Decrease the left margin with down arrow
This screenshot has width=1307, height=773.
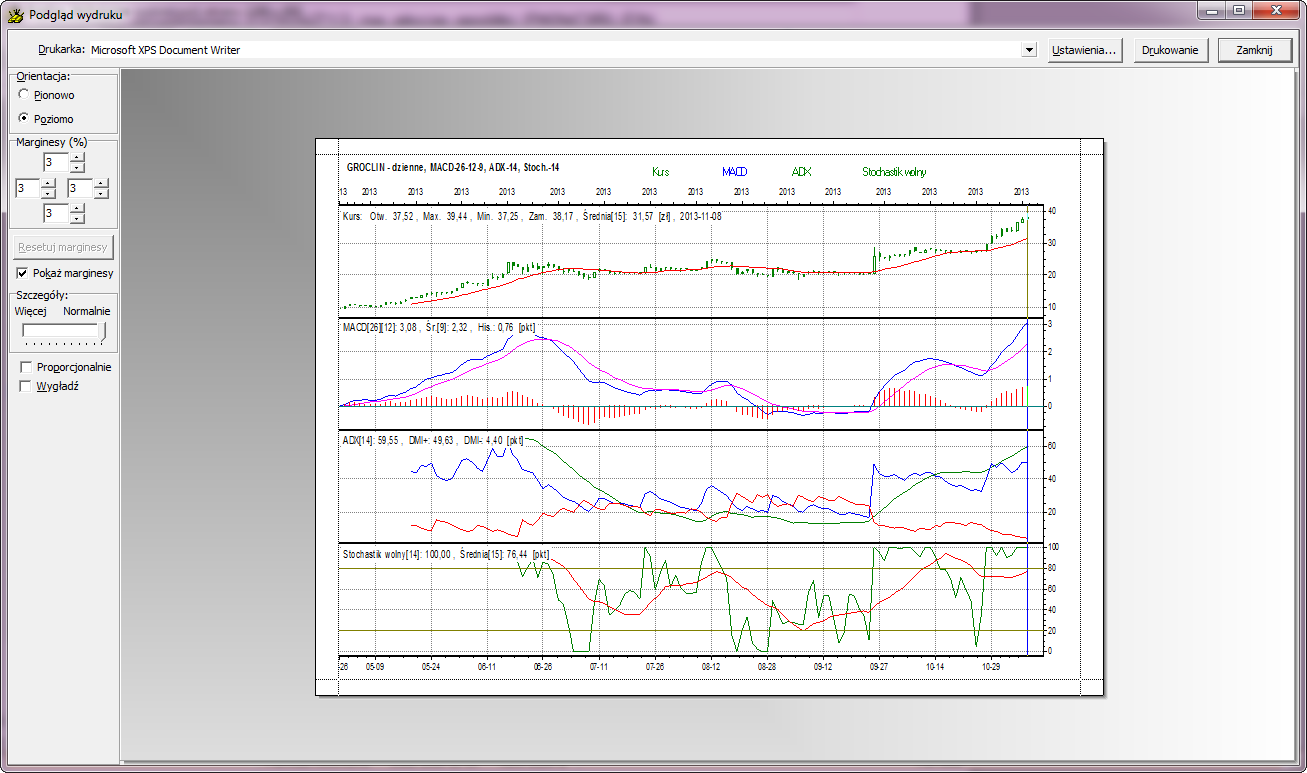[x=48, y=193]
